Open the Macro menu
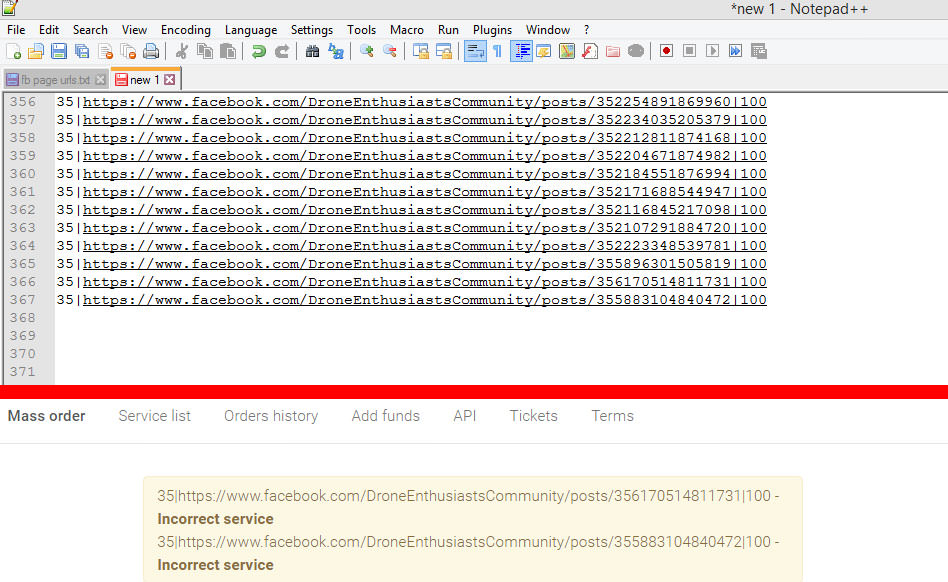This screenshot has height=582, width=948. (x=407, y=30)
